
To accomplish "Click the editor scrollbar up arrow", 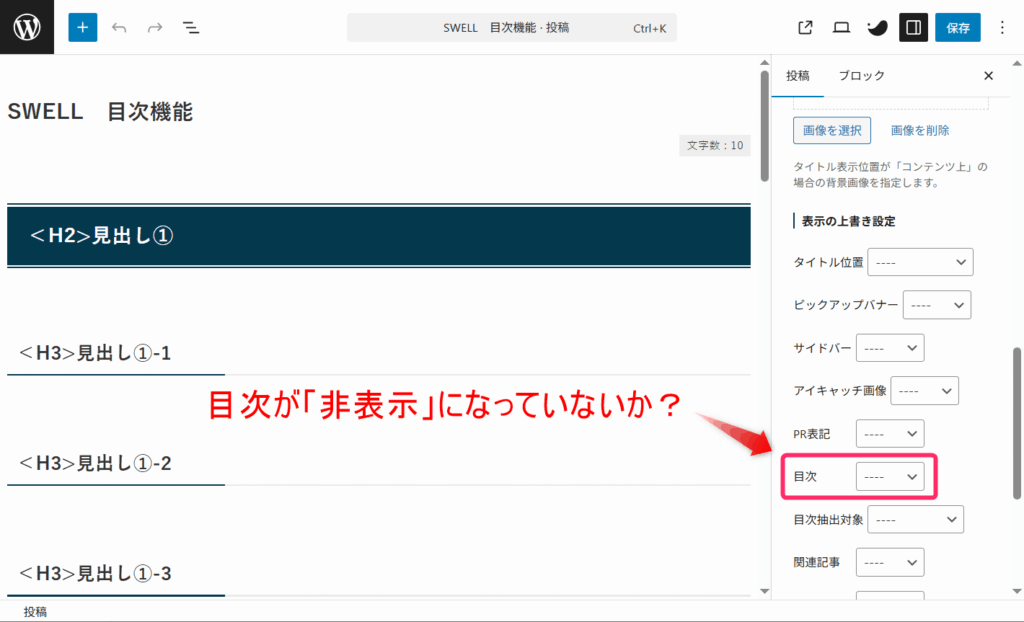I will click(x=765, y=63).
